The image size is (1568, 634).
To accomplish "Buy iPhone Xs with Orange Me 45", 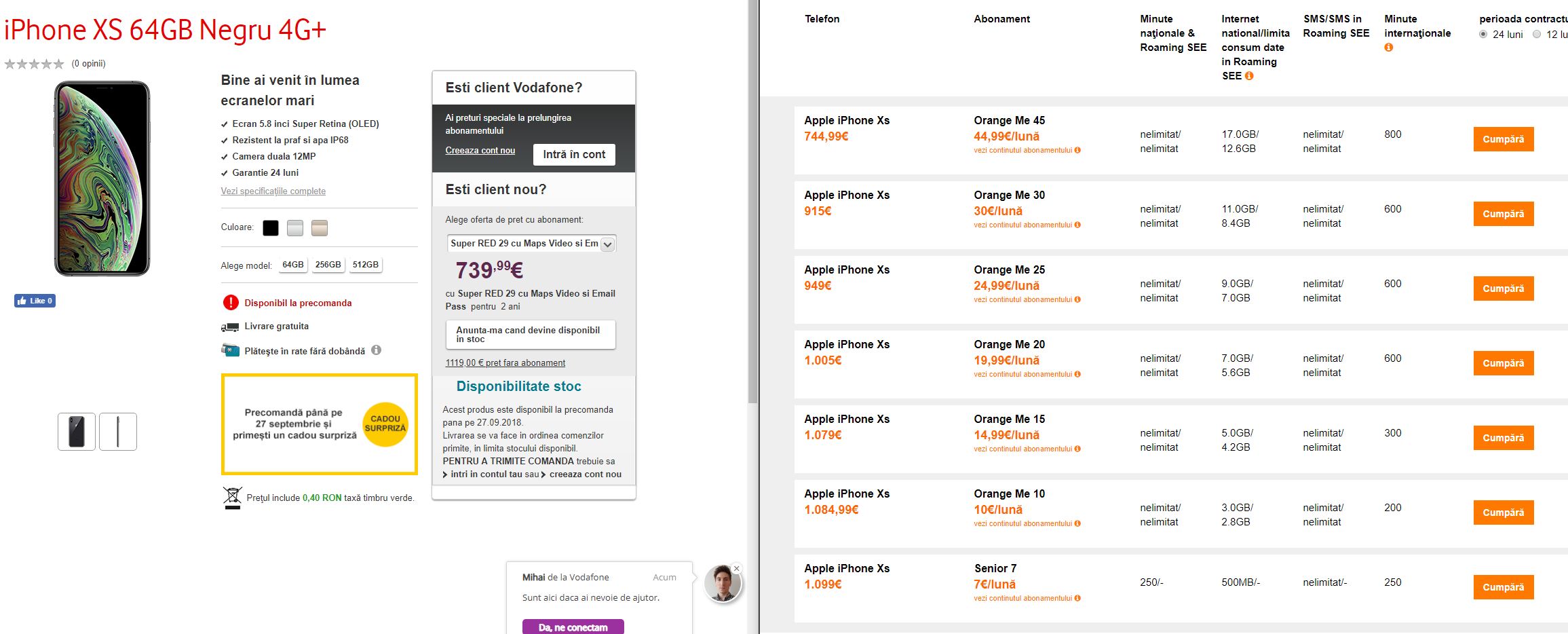I will click(1504, 139).
